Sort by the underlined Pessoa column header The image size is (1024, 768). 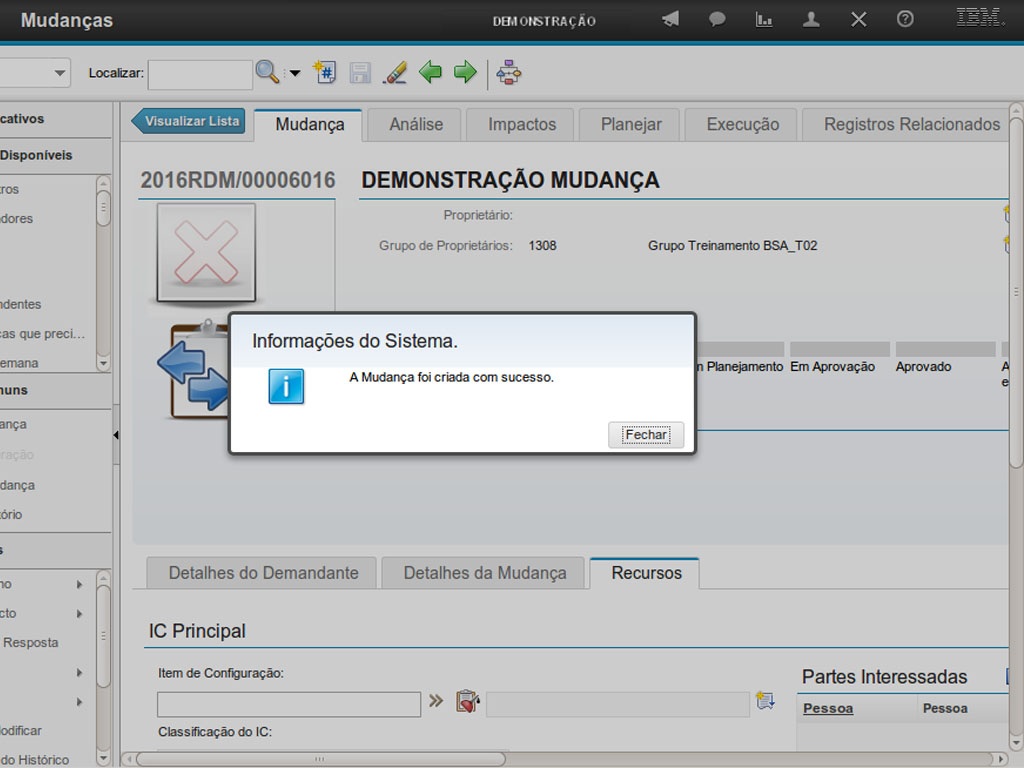click(828, 708)
